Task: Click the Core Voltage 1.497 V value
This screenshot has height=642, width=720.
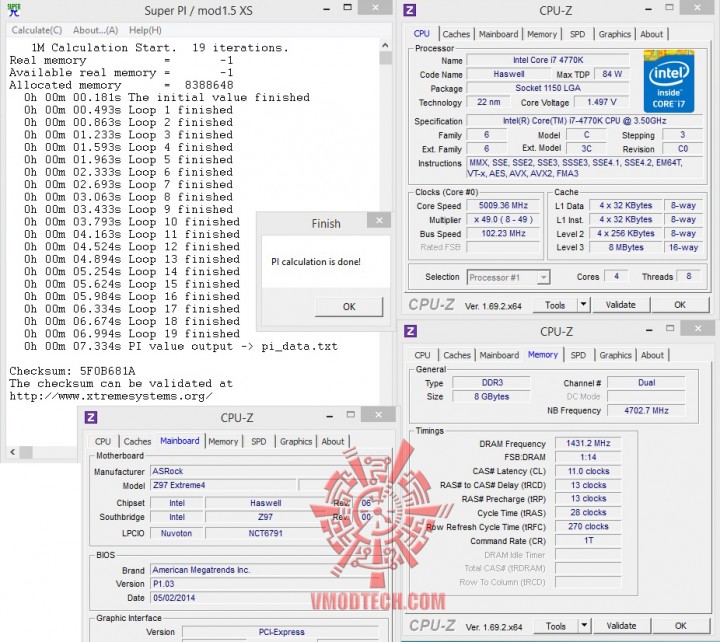Action: point(601,102)
